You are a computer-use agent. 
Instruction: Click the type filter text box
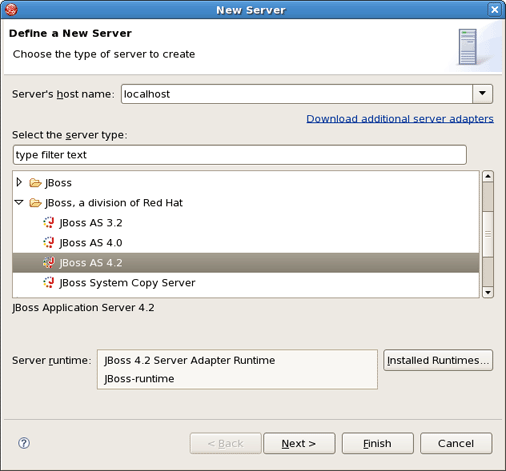(240, 155)
